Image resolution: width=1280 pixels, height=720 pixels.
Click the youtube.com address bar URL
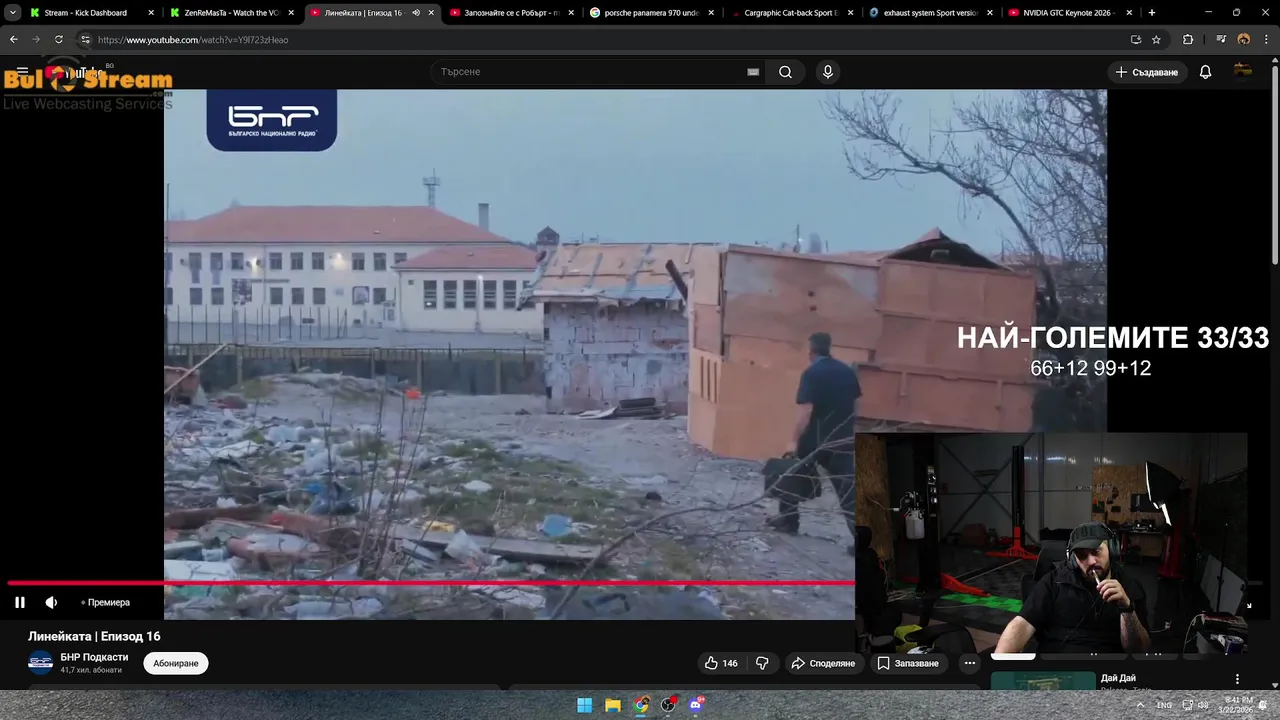(193, 40)
